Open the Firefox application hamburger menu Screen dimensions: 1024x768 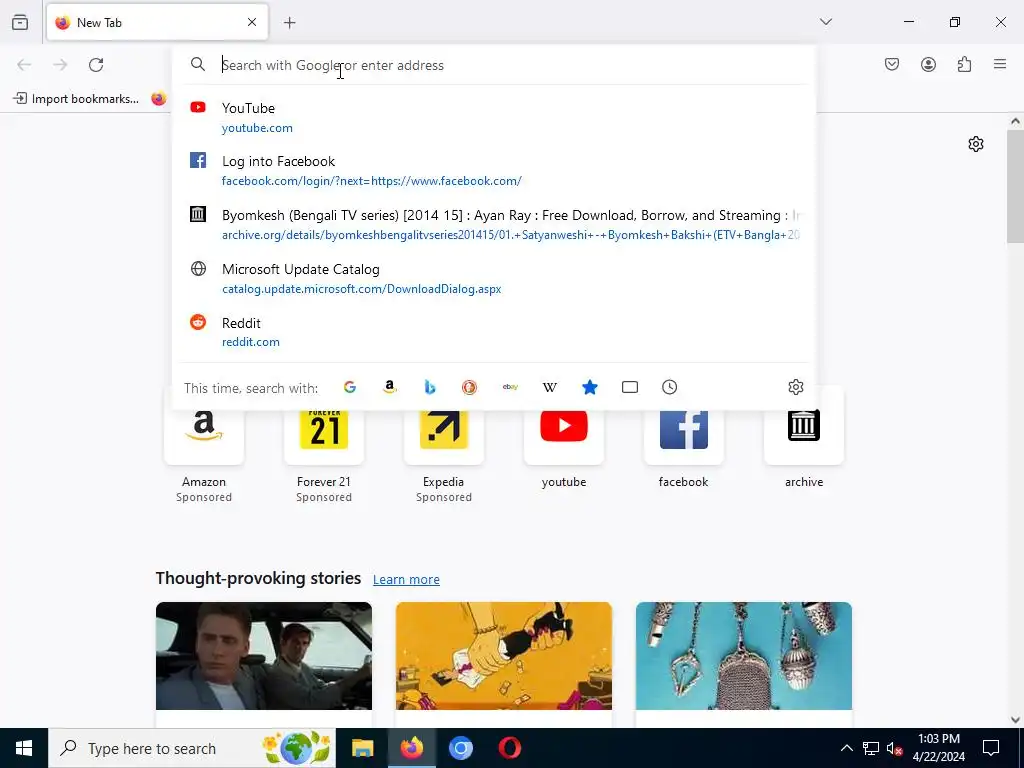(x=1000, y=64)
